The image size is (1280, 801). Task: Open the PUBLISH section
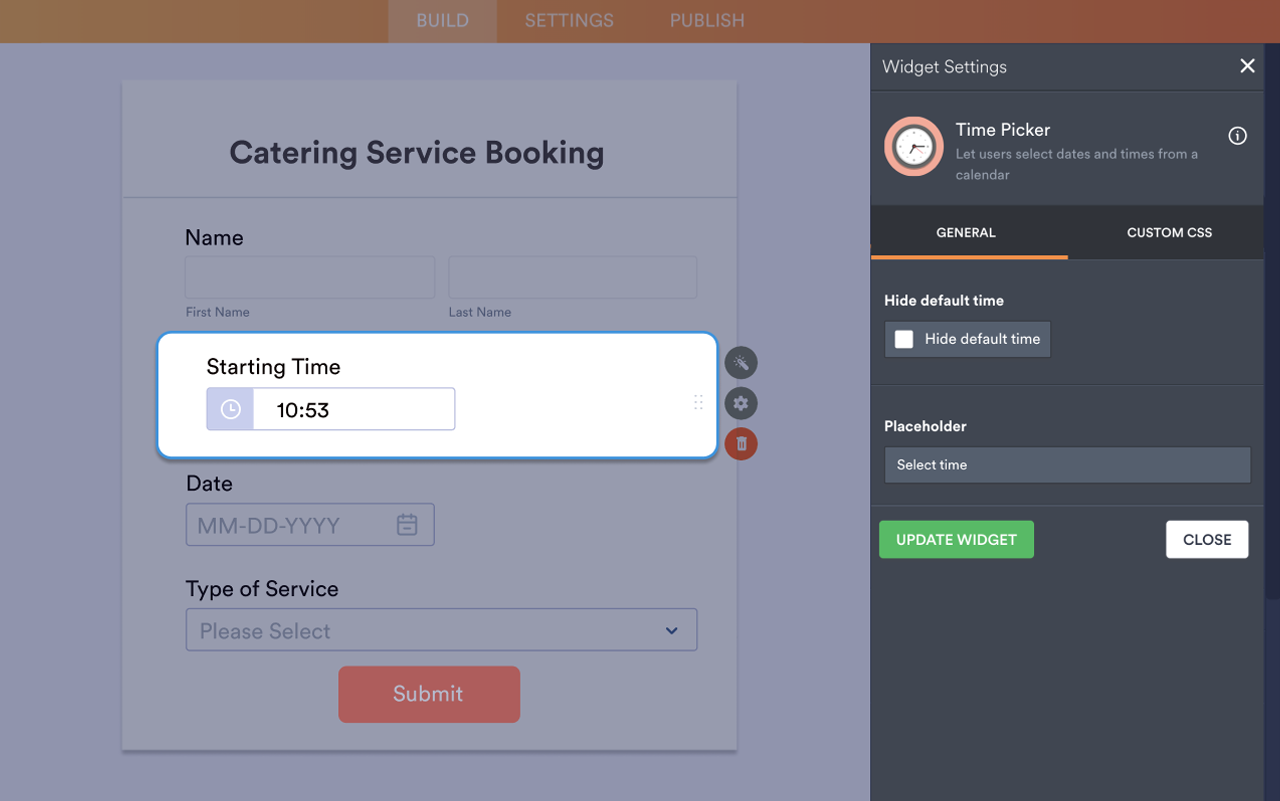coord(706,20)
